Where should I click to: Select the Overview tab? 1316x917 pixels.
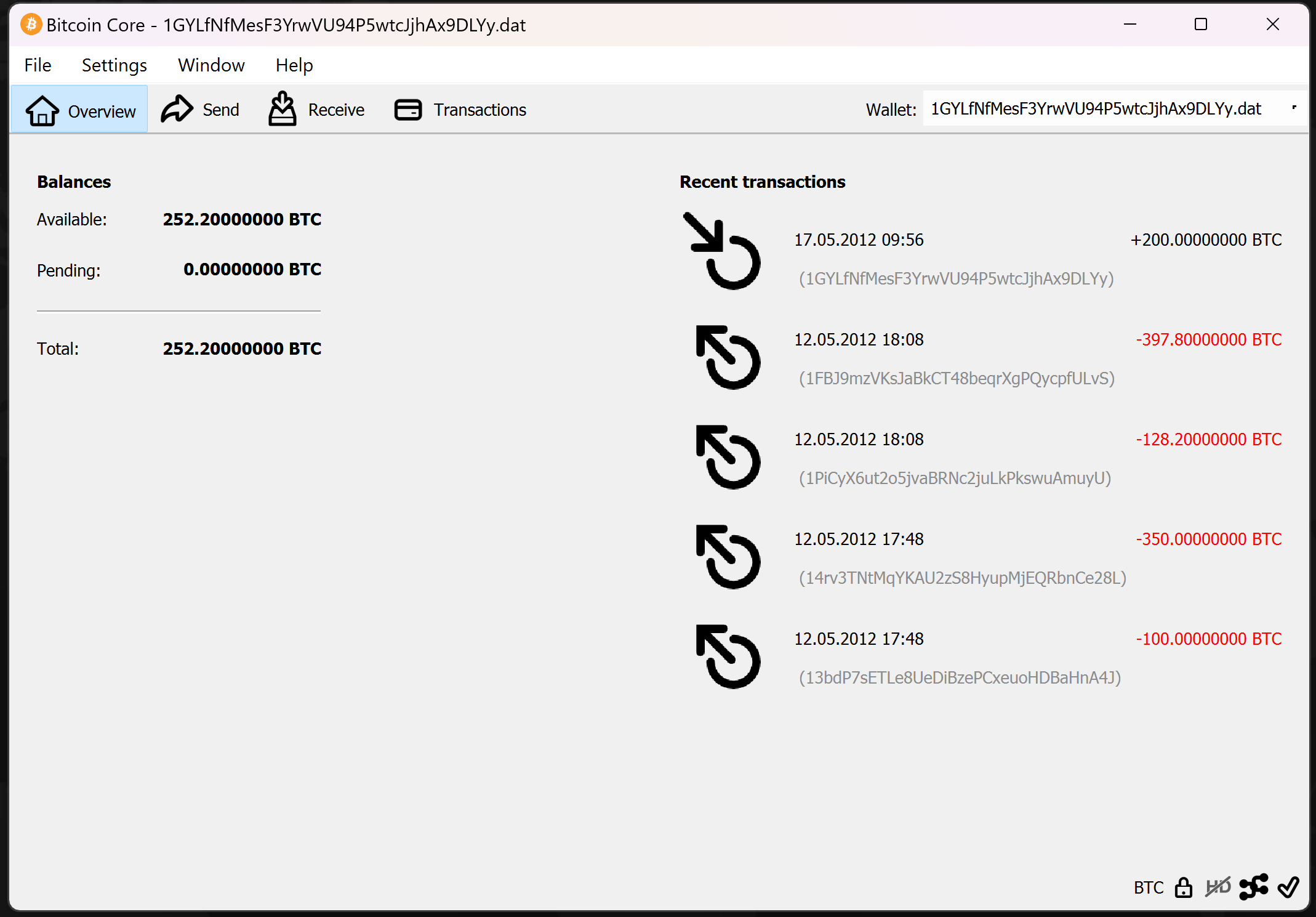tap(80, 110)
